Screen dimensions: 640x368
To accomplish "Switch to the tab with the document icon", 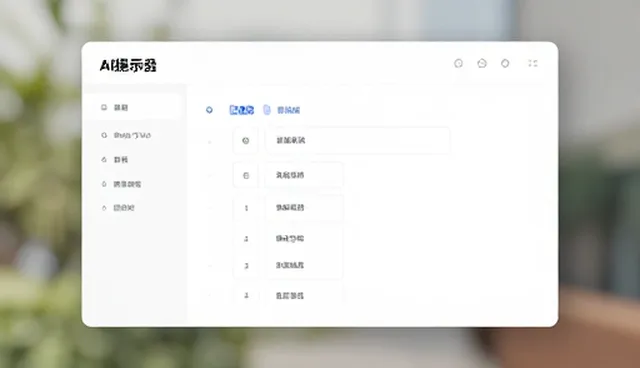I will pyautogui.click(x=282, y=110).
